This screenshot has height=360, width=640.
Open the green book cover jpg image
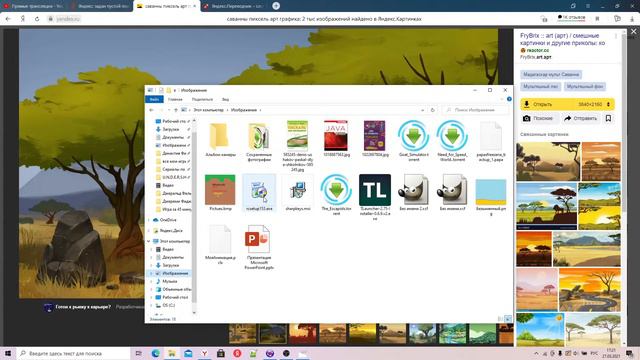tap(298, 146)
